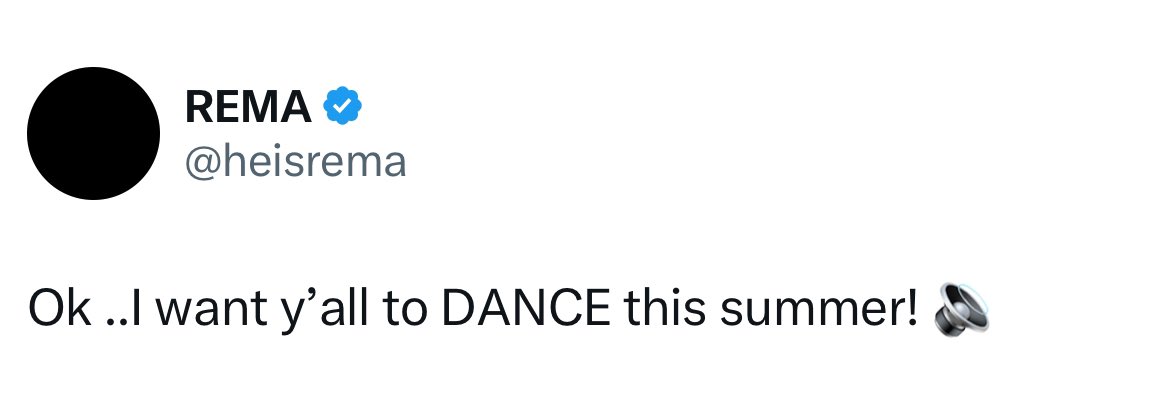The width and height of the screenshot is (1170, 410).
Task: Click the white checkmark inside the badge
Action: point(342,107)
